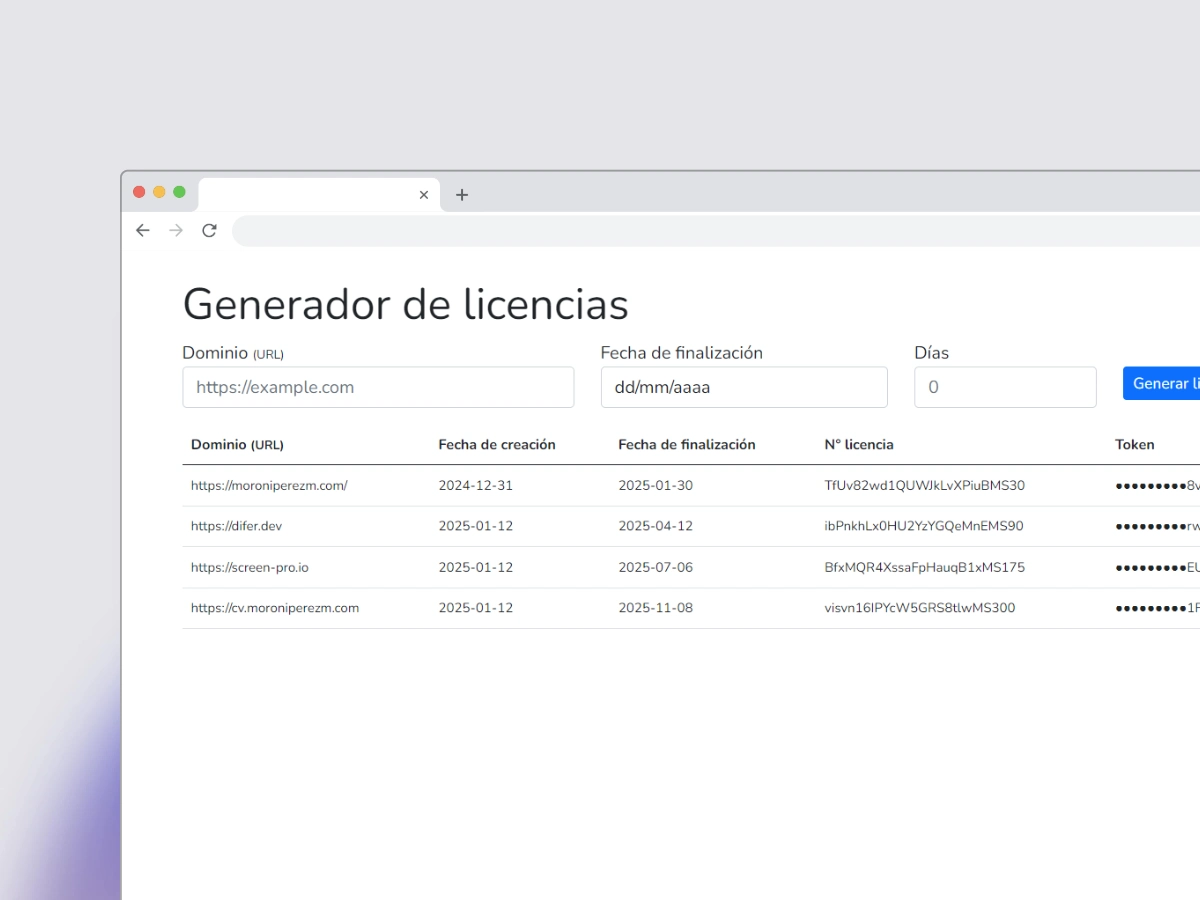1200x900 pixels.
Task: Click the https://difer.dev link in the table
Action: pos(236,526)
